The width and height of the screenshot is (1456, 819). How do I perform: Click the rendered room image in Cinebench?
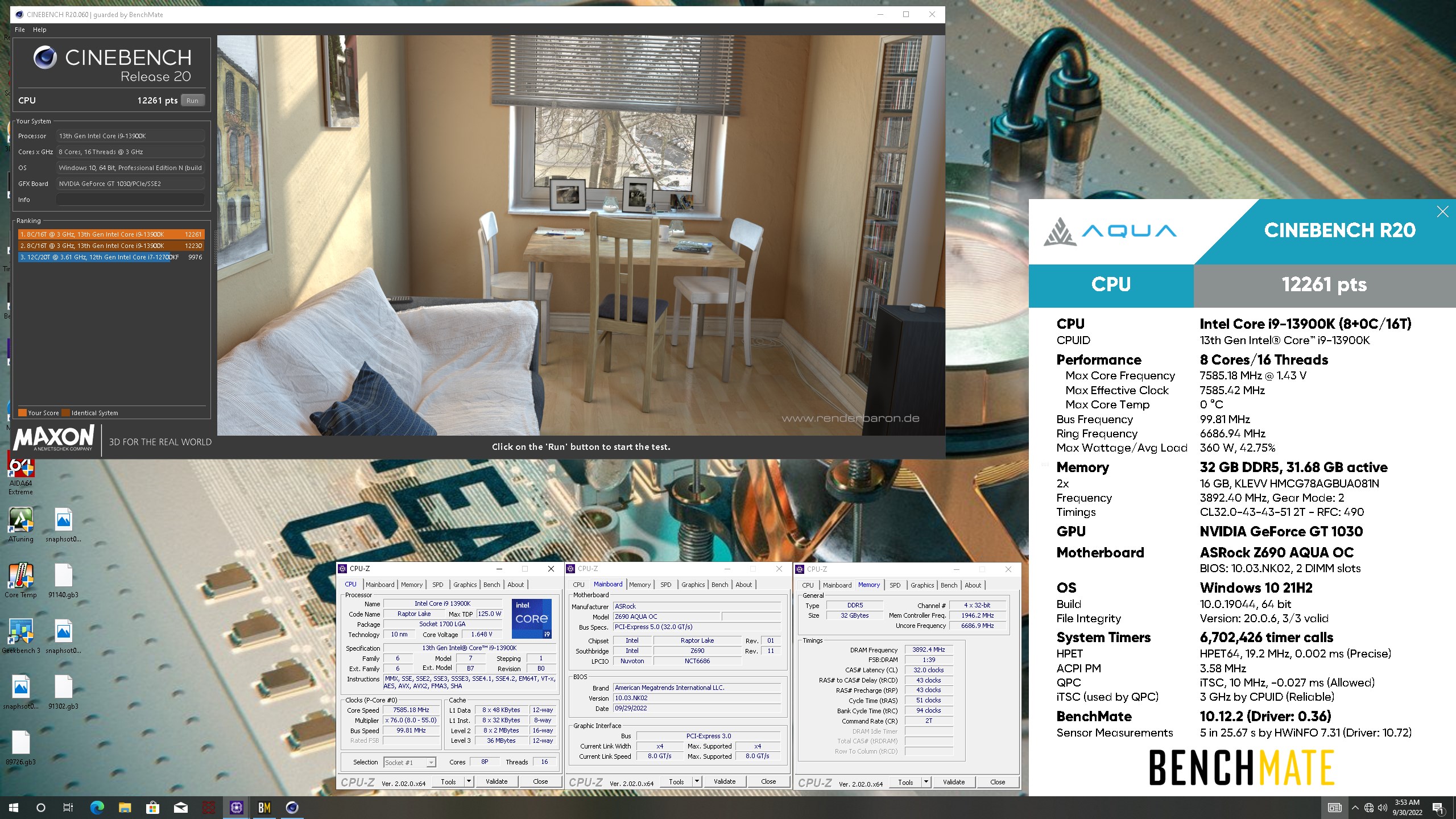coord(581,235)
